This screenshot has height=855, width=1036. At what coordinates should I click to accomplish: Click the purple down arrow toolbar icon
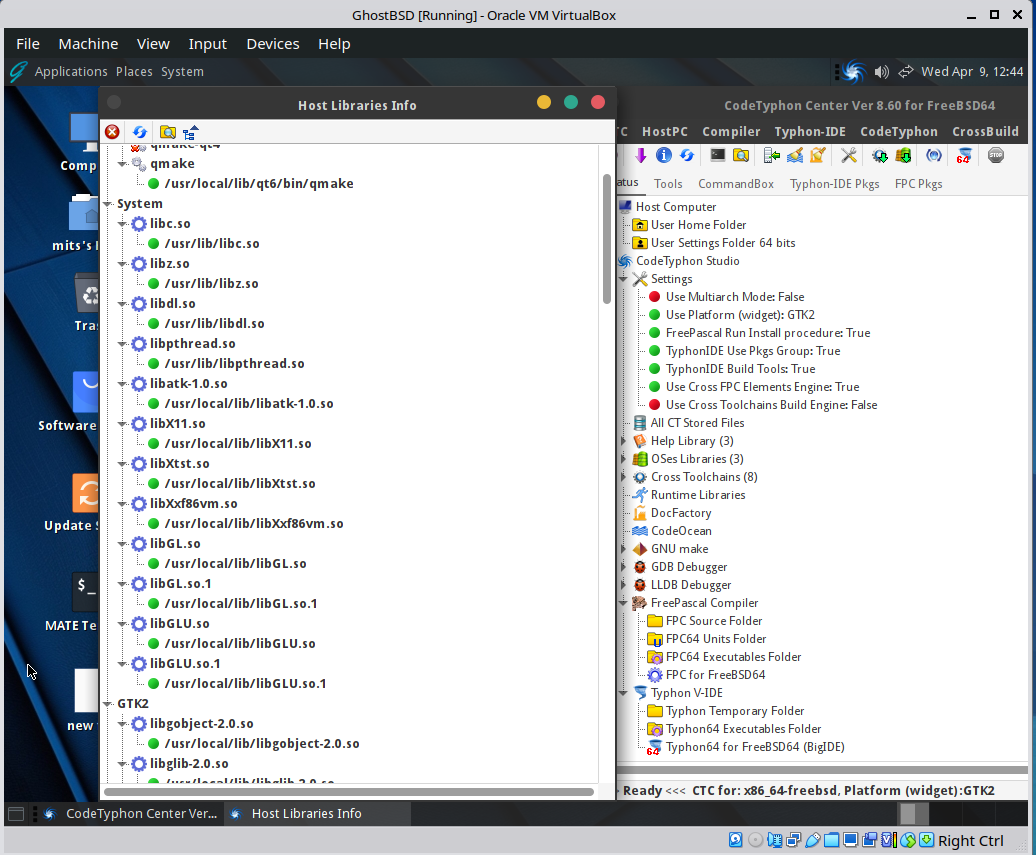(x=640, y=155)
